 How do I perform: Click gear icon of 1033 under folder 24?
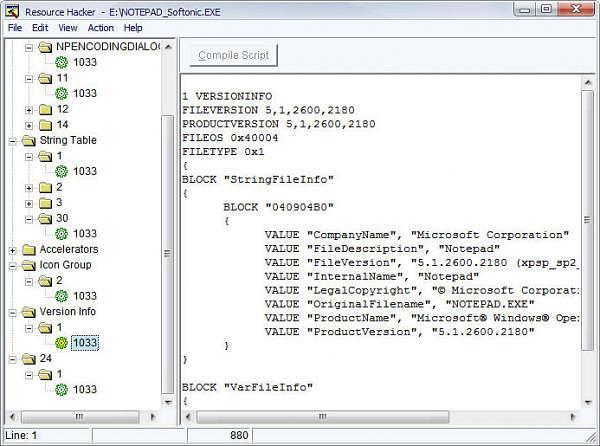61,390
